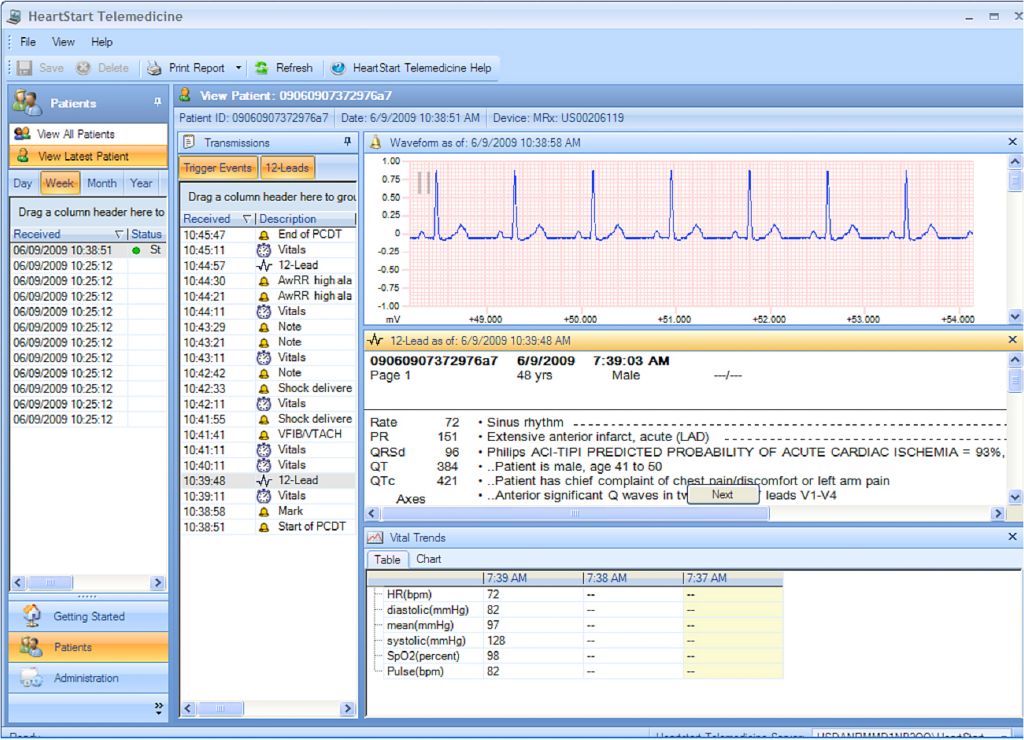Open Administration section
1024x740 pixels.
(x=88, y=678)
